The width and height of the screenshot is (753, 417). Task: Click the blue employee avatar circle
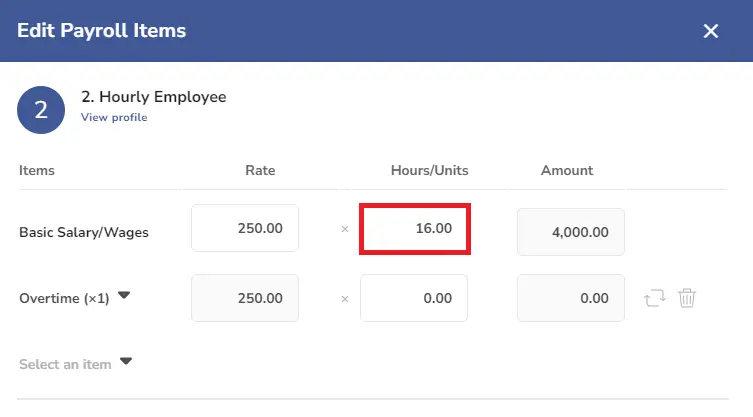pyautogui.click(x=41, y=110)
